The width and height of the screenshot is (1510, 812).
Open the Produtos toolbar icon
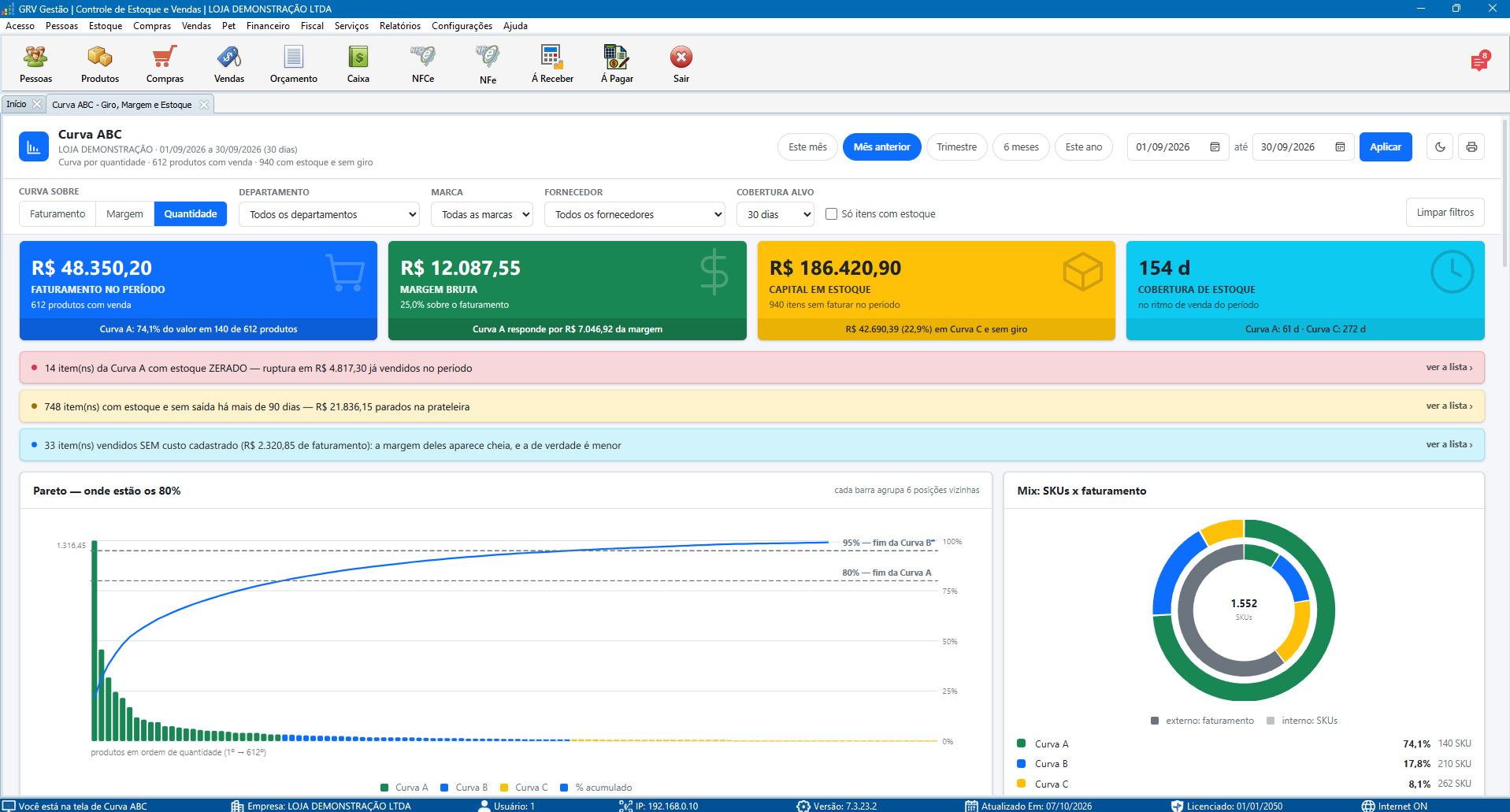pos(100,57)
